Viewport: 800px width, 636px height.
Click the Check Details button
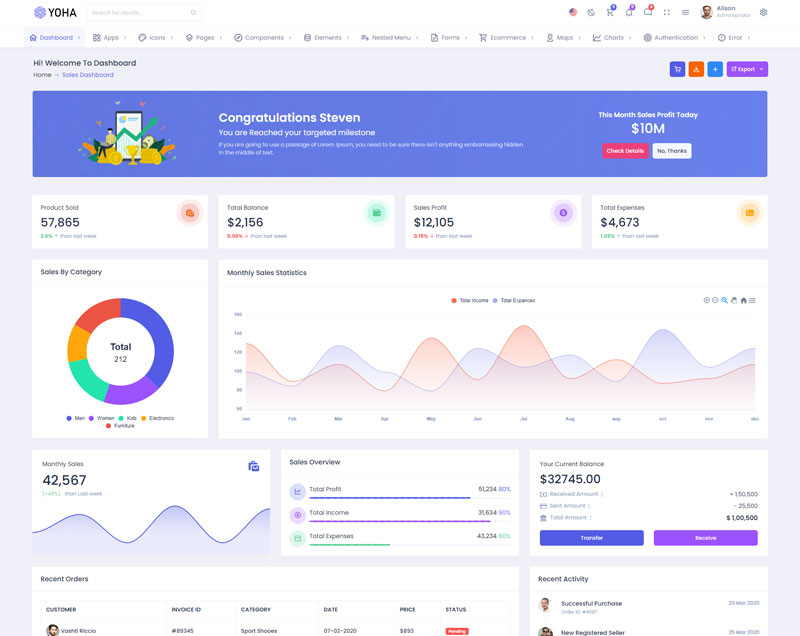coord(625,151)
